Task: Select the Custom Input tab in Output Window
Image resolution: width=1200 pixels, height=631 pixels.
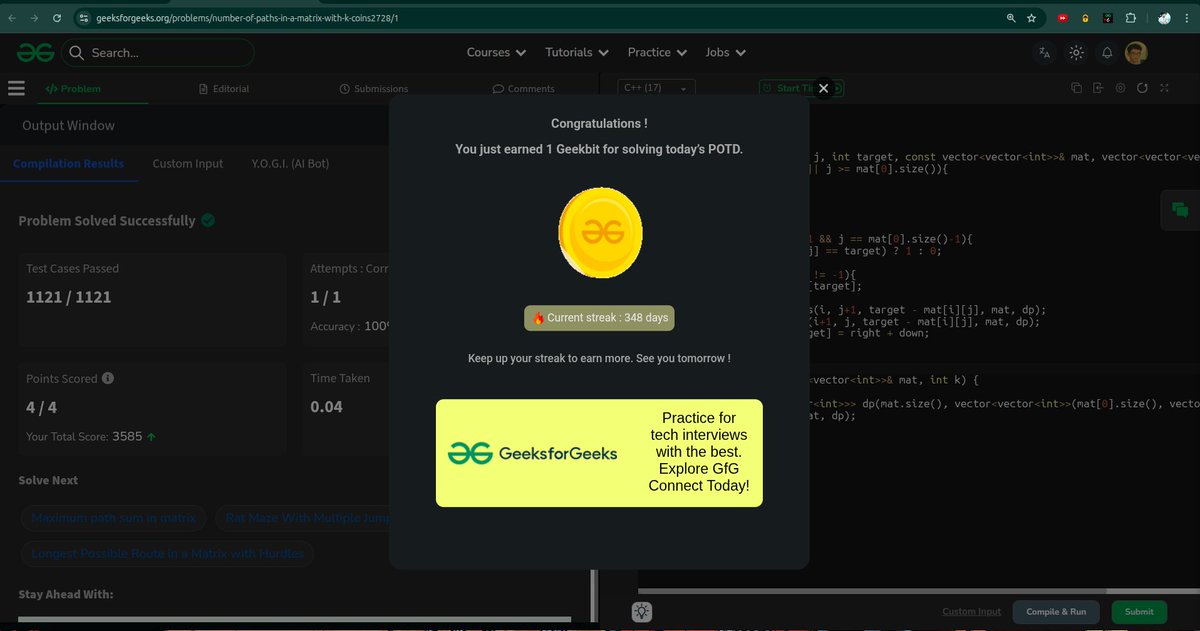Action: tap(188, 163)
